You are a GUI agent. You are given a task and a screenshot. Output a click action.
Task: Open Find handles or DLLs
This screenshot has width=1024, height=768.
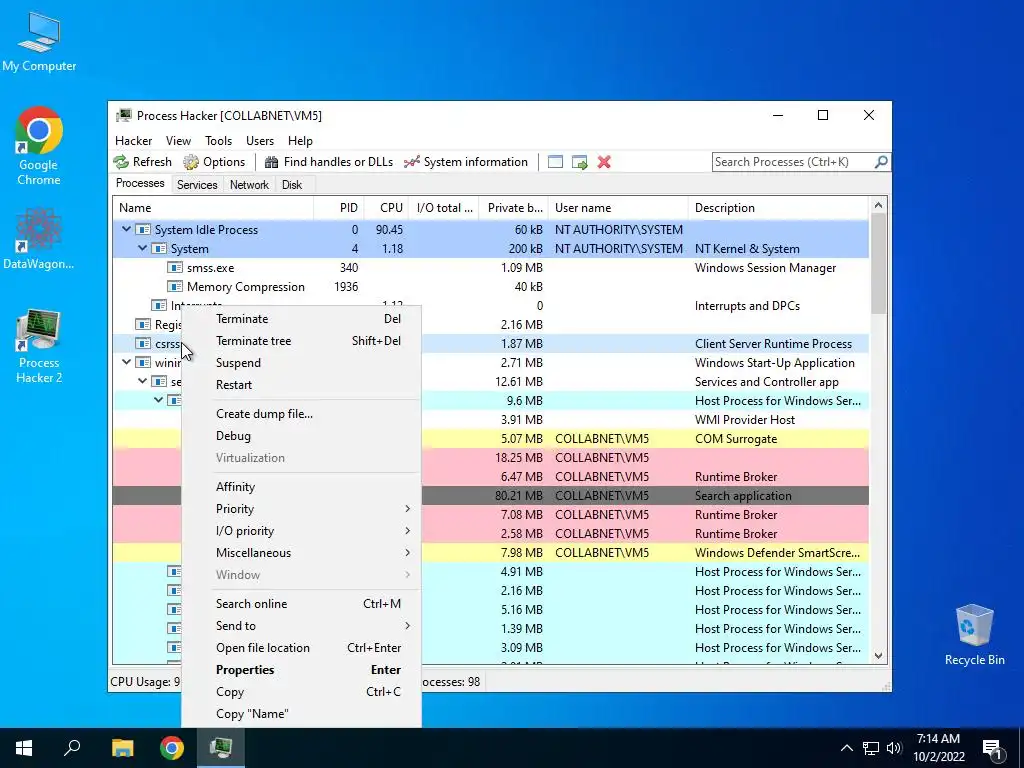(328, 162)
